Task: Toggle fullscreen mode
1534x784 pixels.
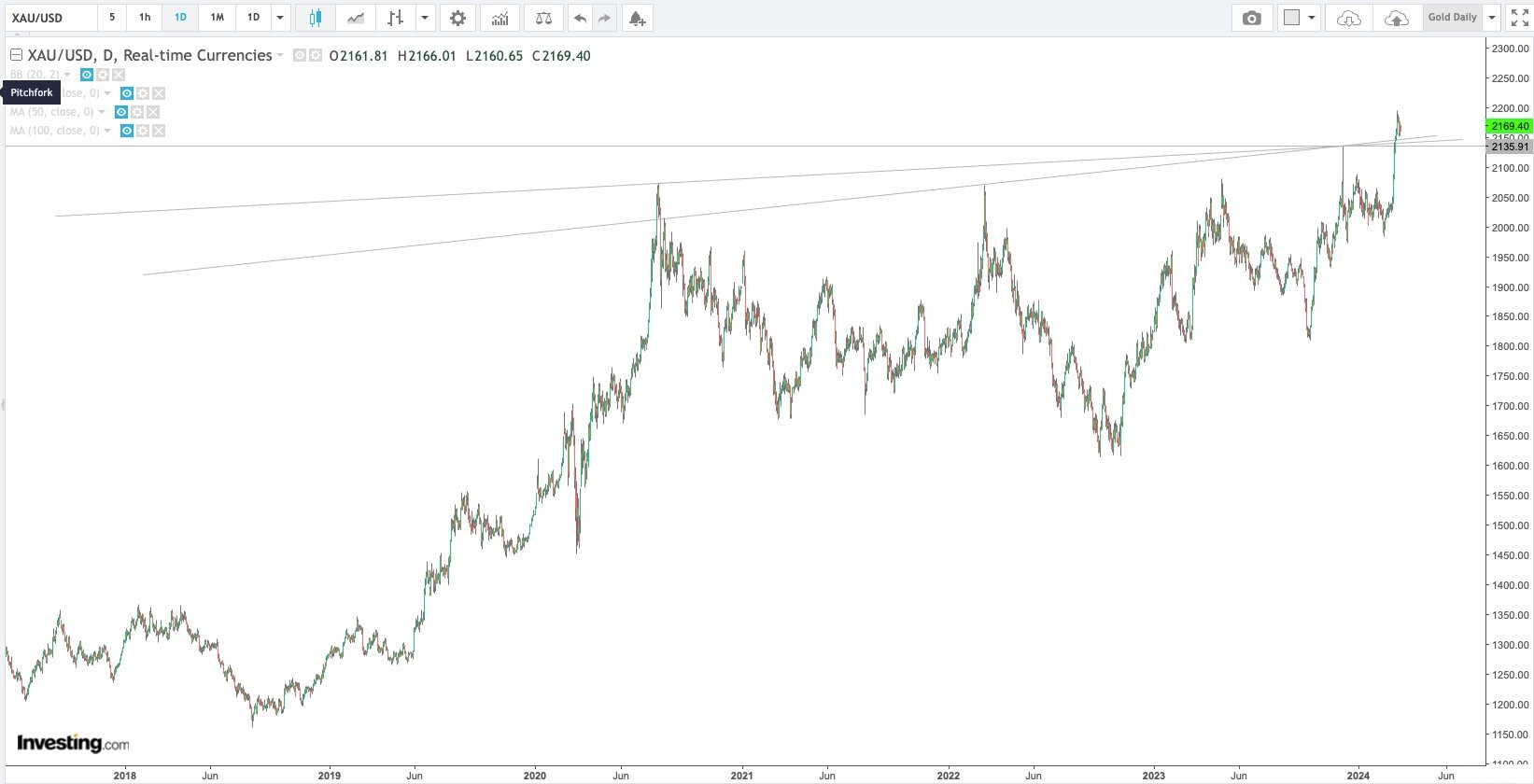Action: (1519, 18)
